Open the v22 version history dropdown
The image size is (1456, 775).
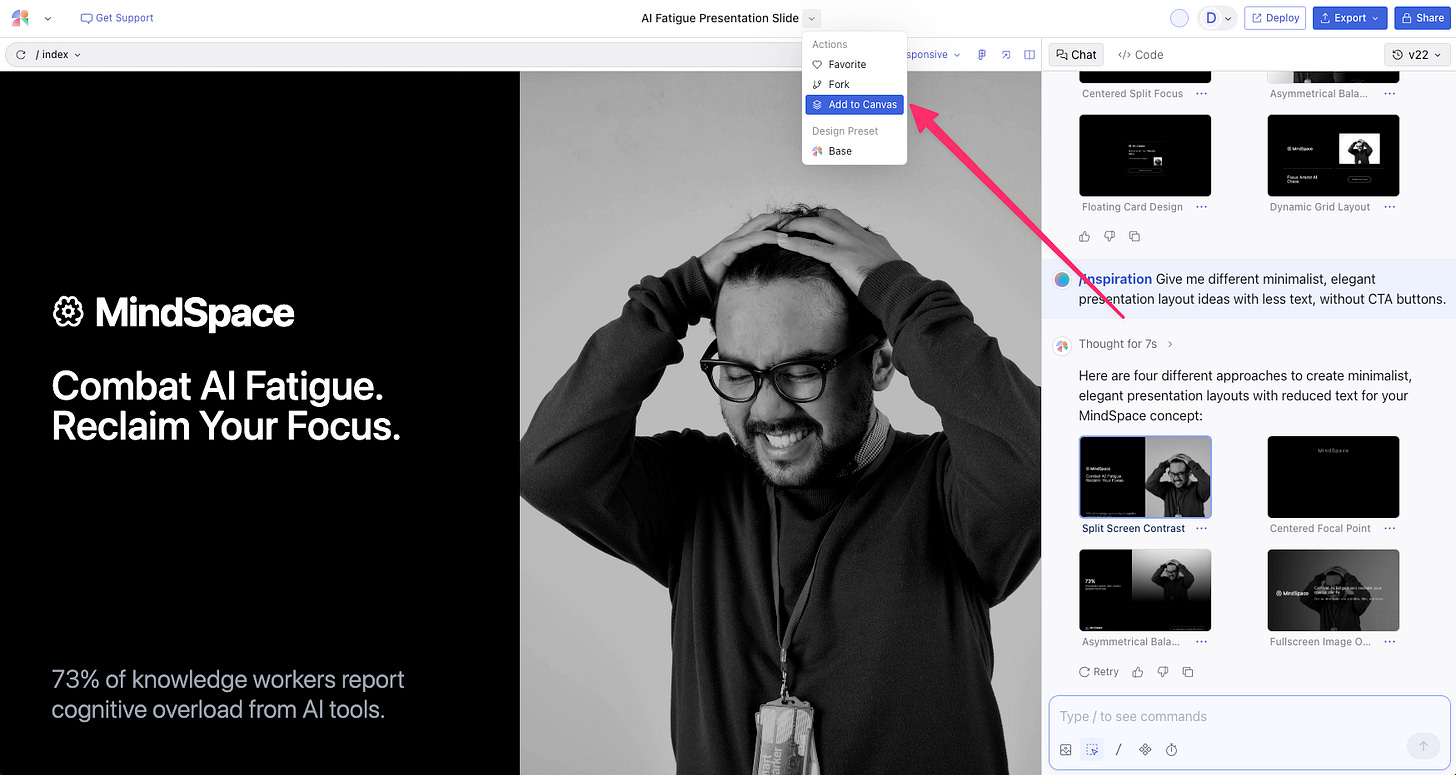click(1416, 55)
